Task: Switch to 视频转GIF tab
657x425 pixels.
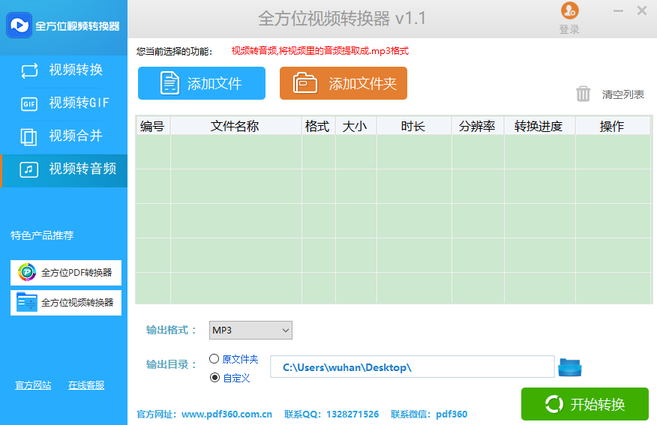Action: [64, 103]
